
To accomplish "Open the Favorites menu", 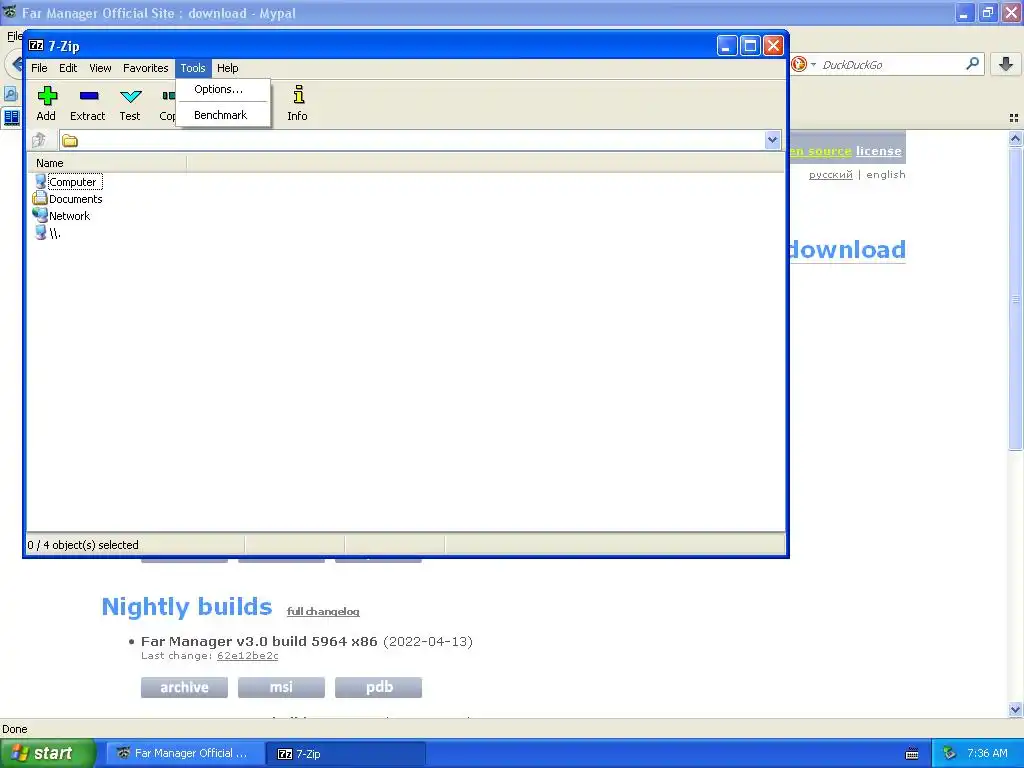I will coord(146,68).
